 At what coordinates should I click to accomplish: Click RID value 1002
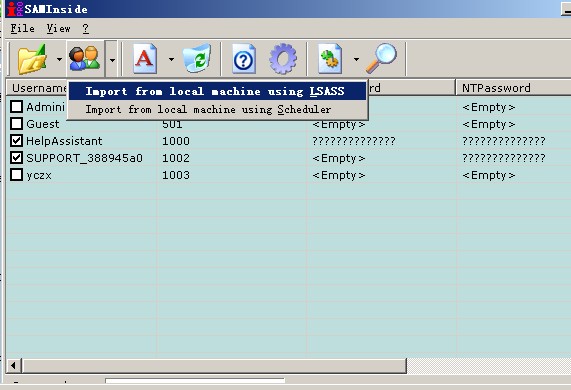(x=176, y=158)
